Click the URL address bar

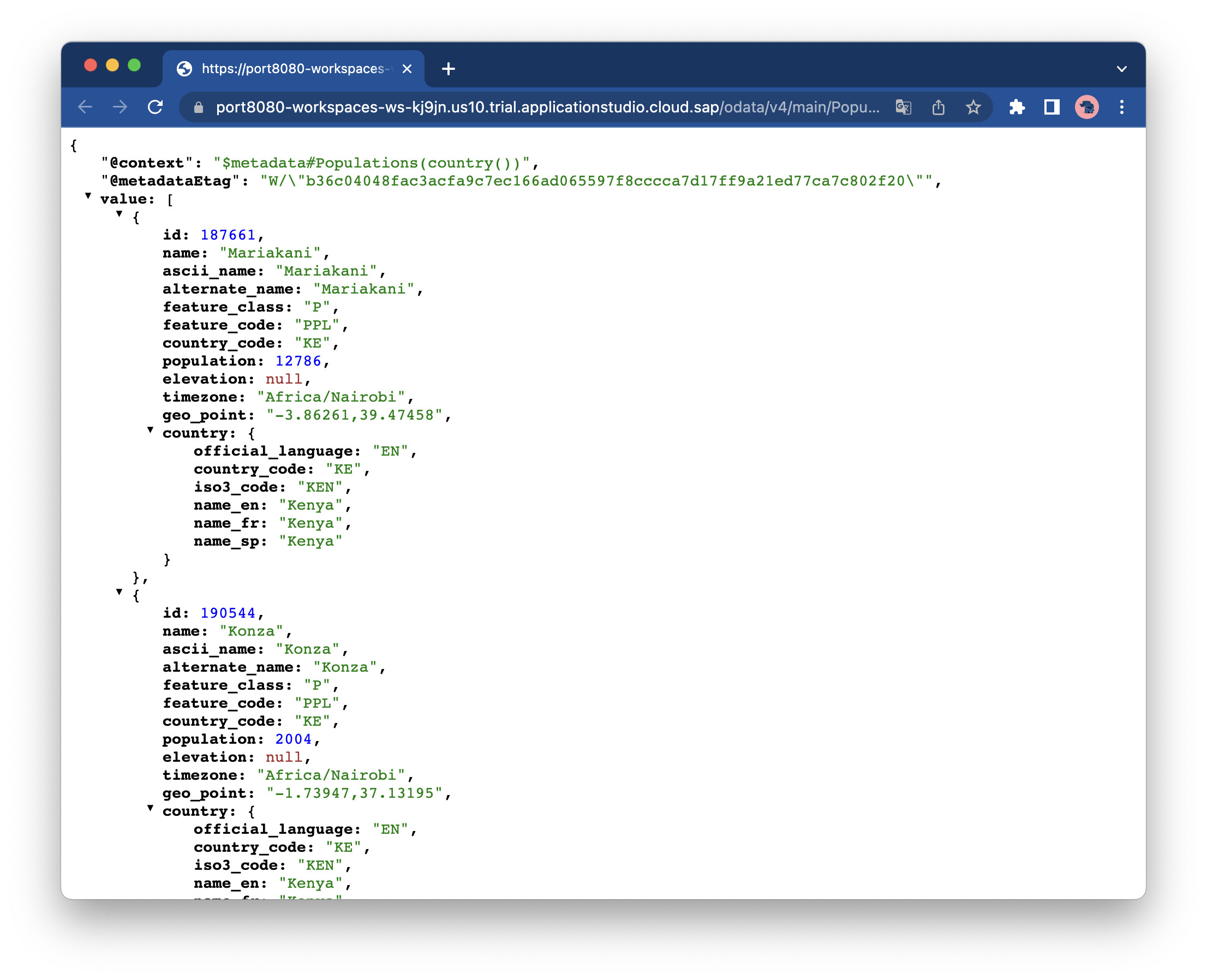click(x=547, y=107)
